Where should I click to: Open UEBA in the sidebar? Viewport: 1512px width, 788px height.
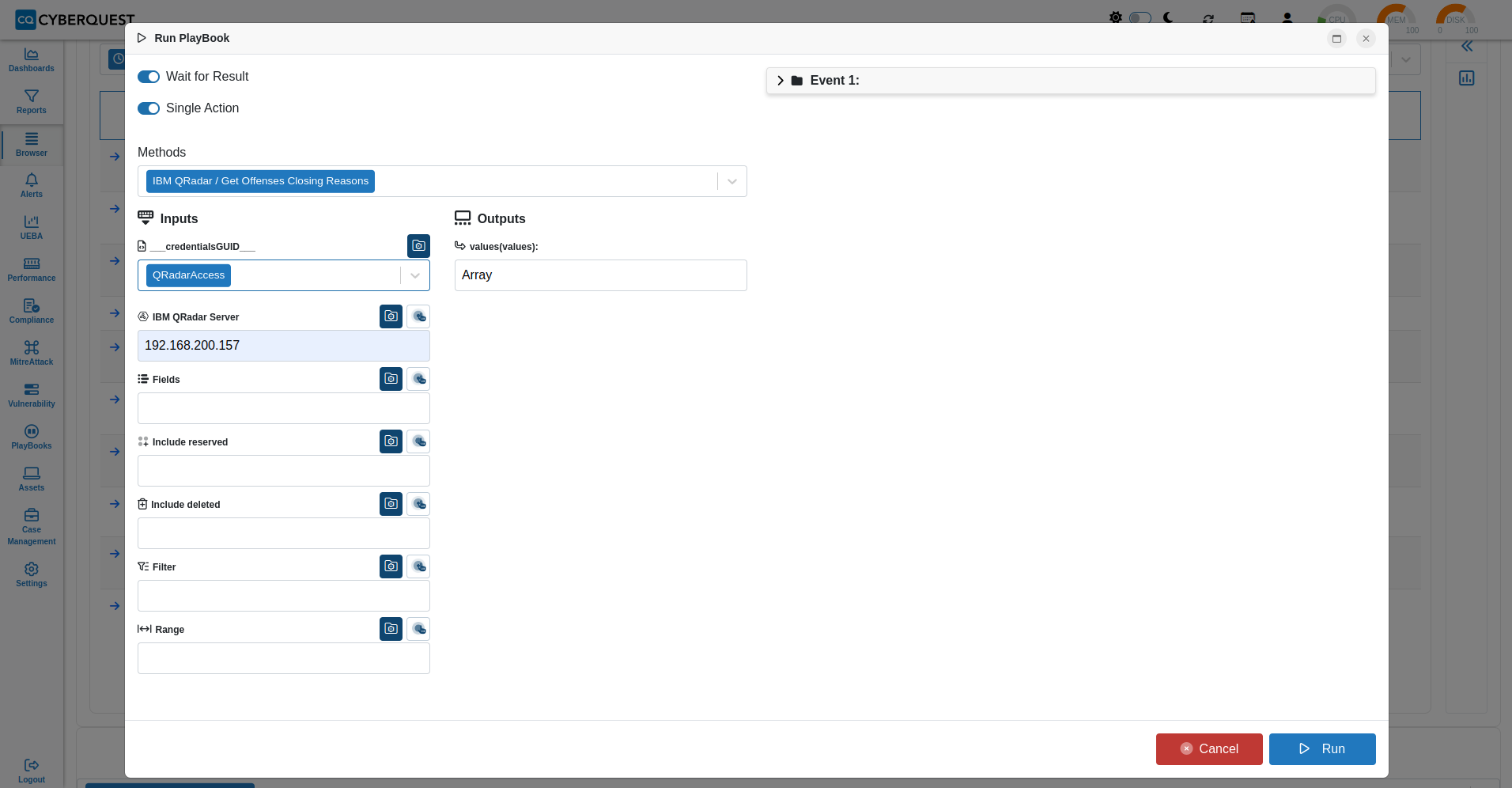32,228
